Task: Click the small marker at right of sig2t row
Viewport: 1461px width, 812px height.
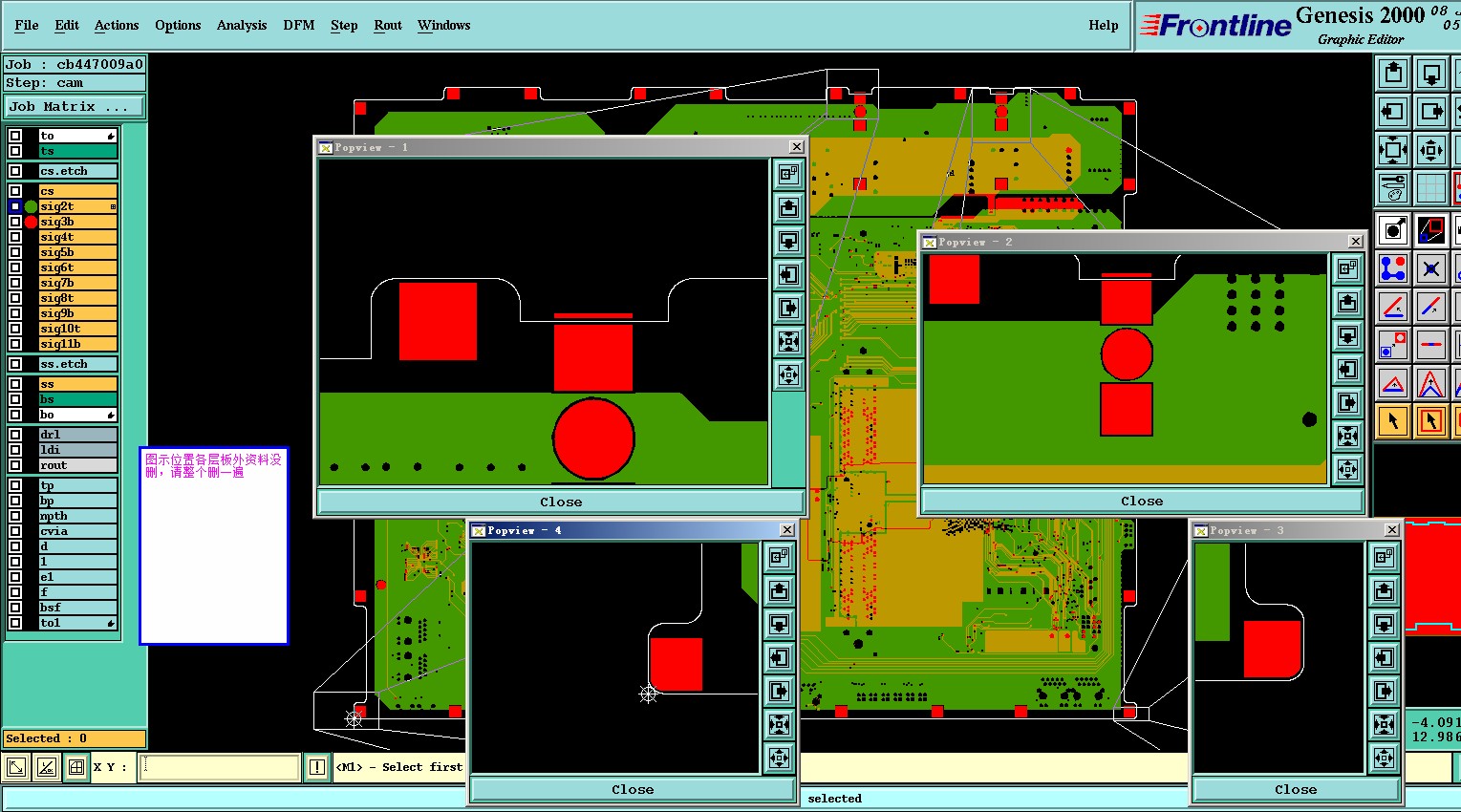Action: click(x=113, y=206)
